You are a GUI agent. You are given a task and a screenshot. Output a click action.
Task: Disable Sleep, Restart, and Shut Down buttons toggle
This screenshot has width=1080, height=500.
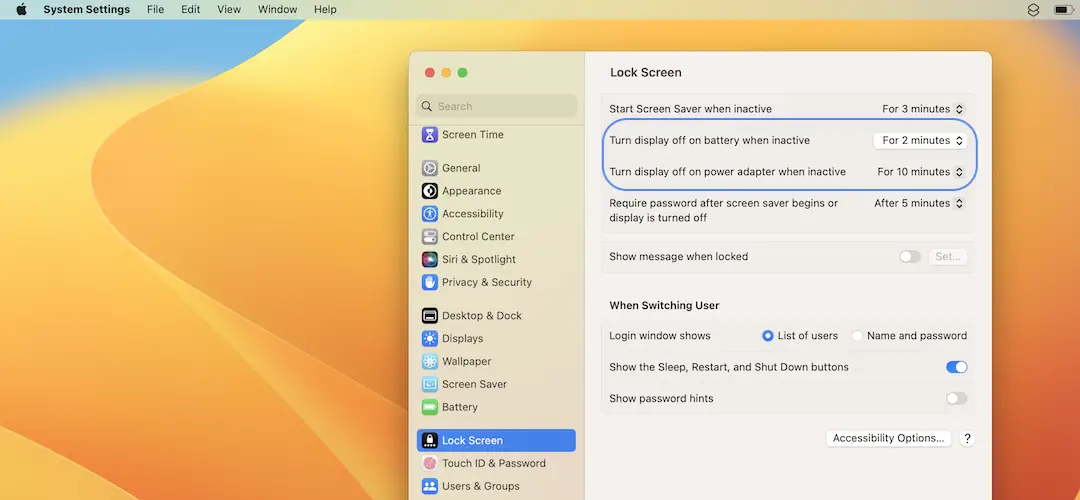(956, 367)
